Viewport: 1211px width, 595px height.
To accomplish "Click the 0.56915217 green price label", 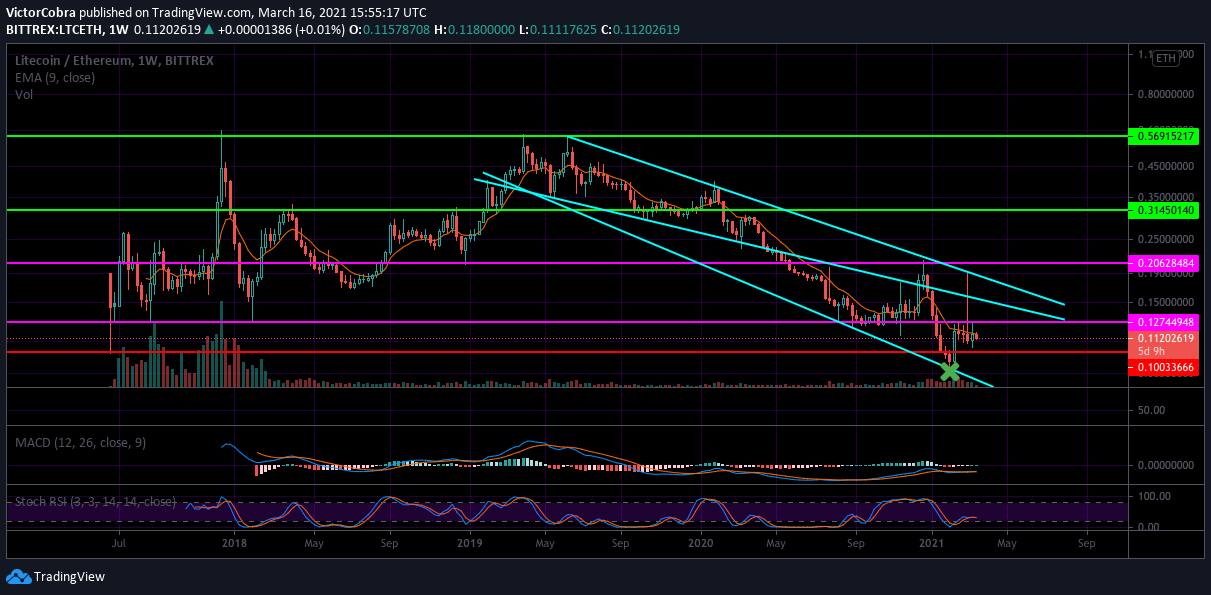I will pyautogui.click(x=1164, y=135).
